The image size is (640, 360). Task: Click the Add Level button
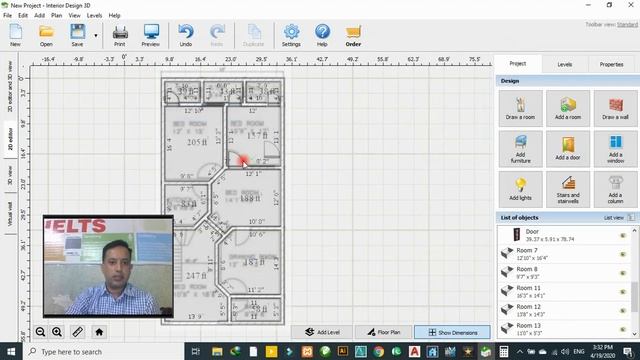[322, 332]
